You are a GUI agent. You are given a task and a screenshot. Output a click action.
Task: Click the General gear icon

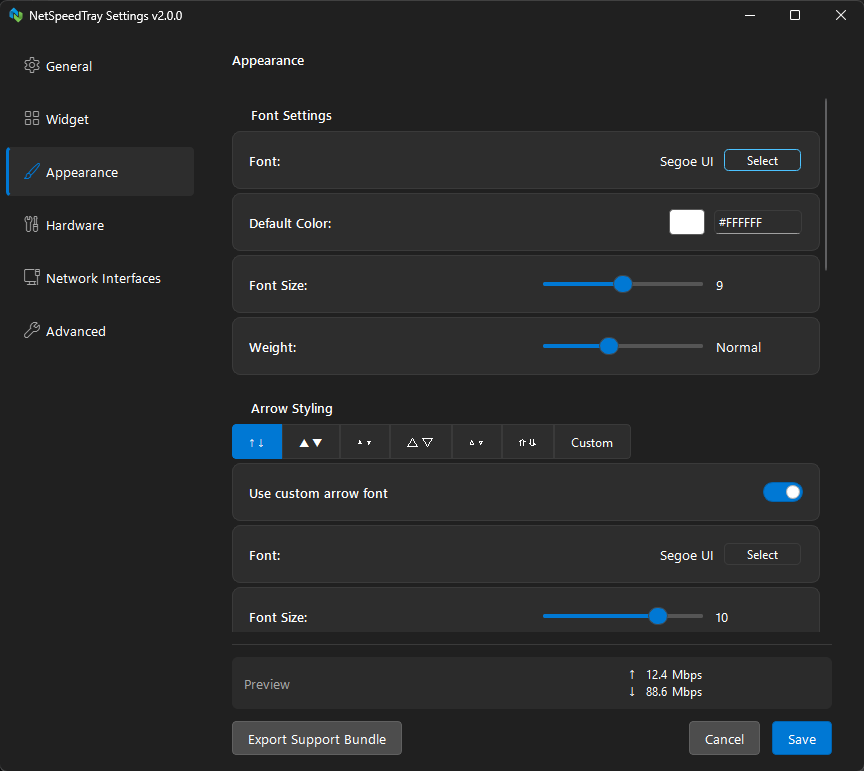[32, 66]
